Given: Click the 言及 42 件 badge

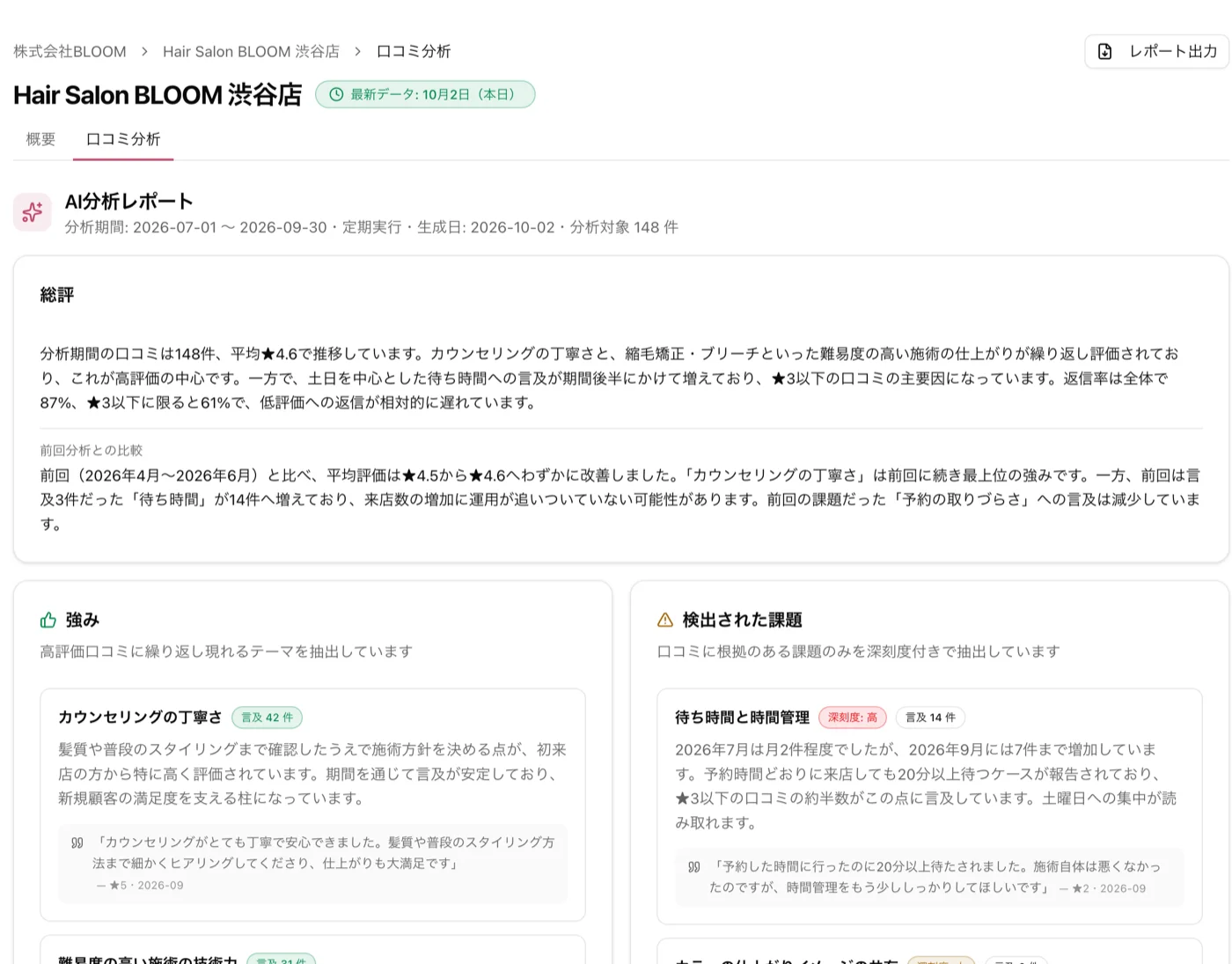Looking at the screenshot, I should (x=267, y=717).
